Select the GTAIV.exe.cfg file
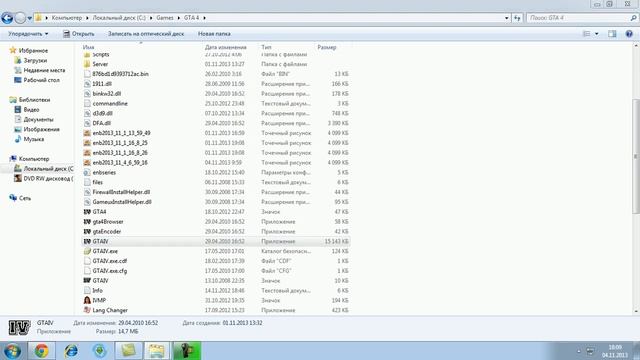Image resolution: width=640 pixels, height=360 pixels. [109, 271]
